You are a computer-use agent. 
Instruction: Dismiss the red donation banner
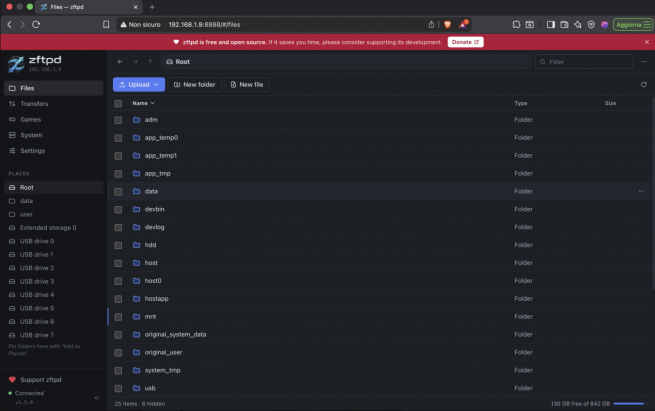pos(647,42)
